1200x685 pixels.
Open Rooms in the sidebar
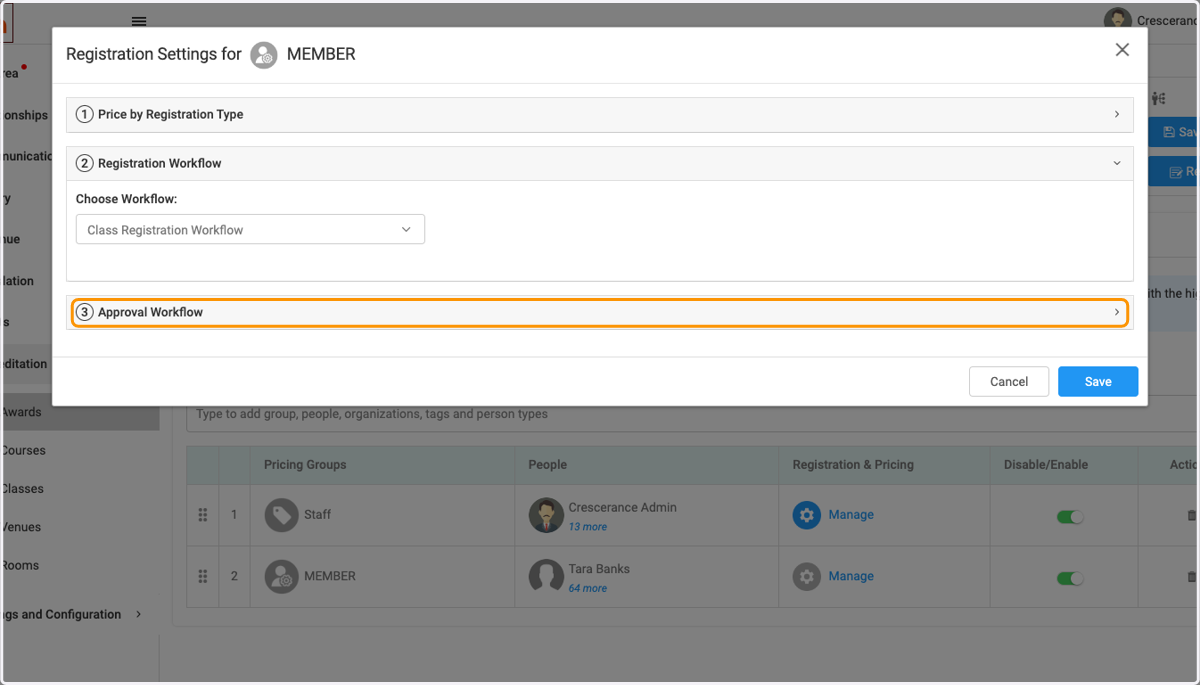point(19,565)
